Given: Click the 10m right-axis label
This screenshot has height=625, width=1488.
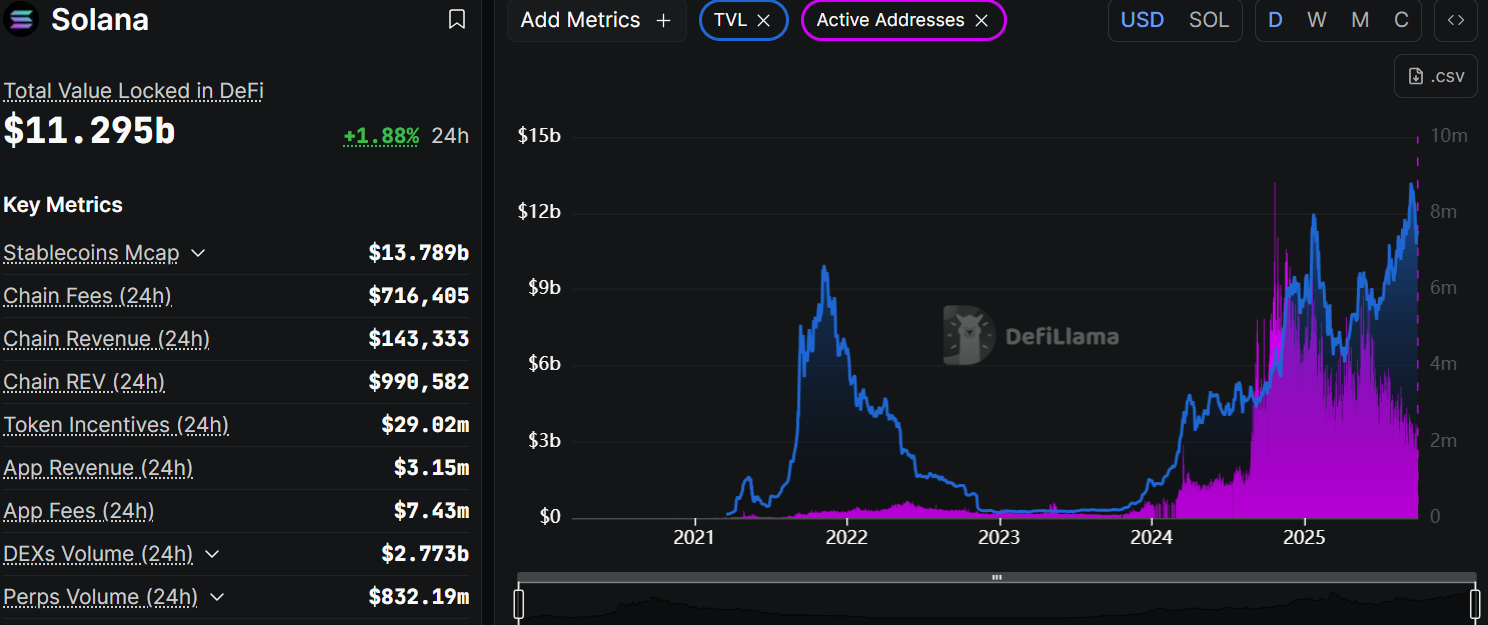Looking at the screenshot, I should 1448,135.
